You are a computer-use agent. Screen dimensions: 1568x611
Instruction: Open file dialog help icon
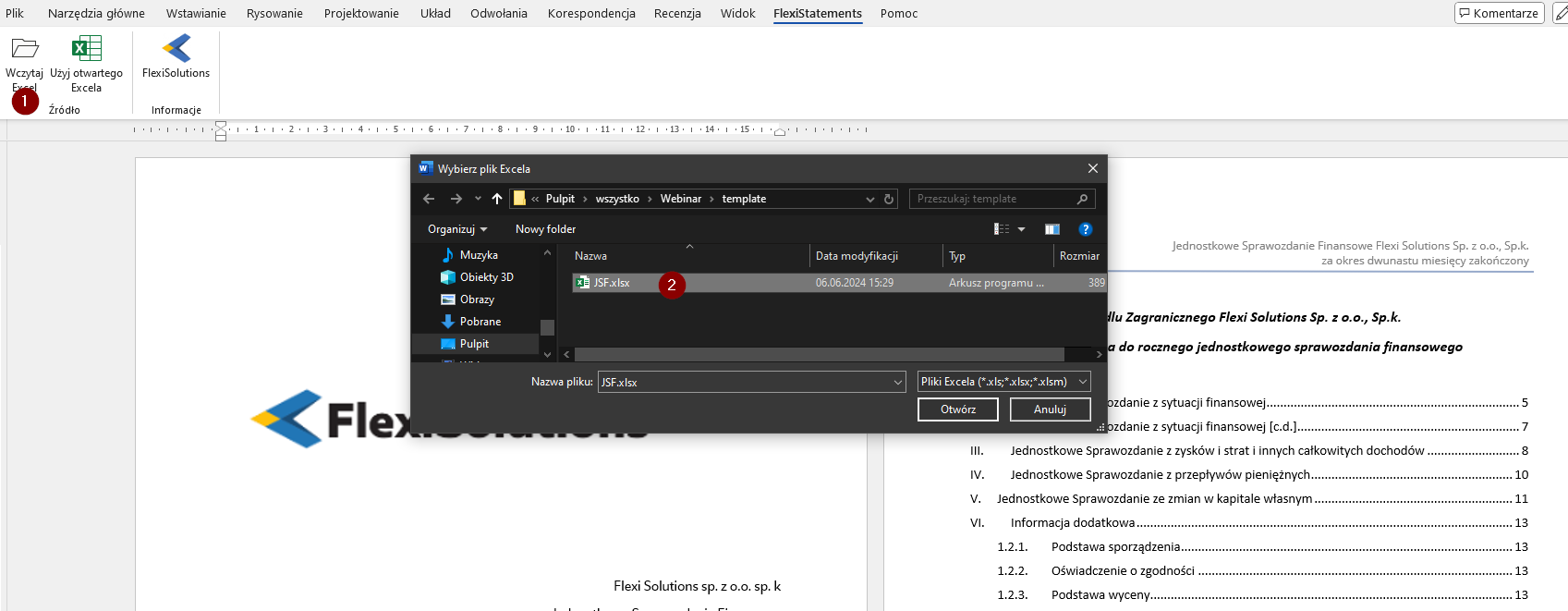[1086, 229]
